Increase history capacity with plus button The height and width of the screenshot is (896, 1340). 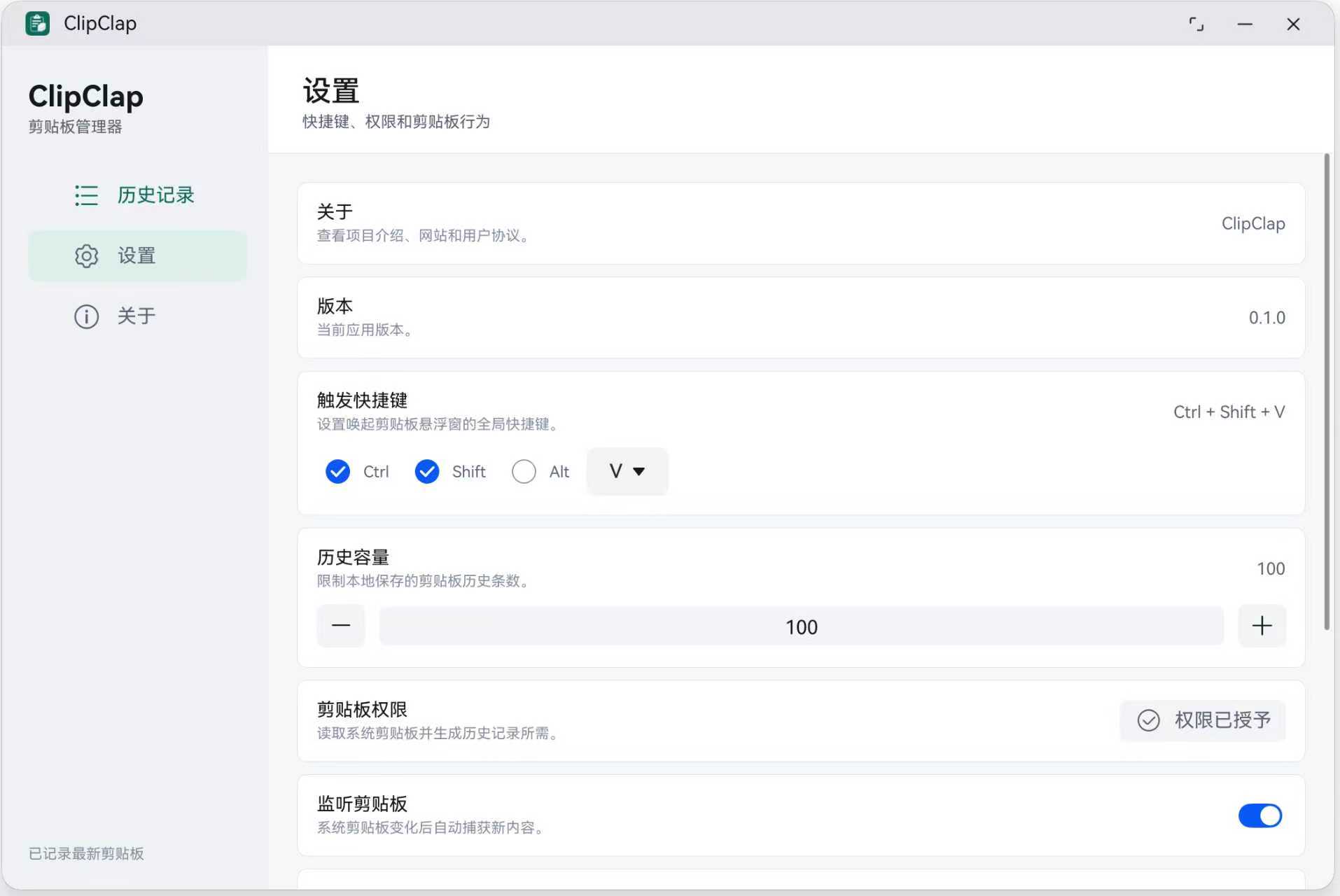[1262, 626]
